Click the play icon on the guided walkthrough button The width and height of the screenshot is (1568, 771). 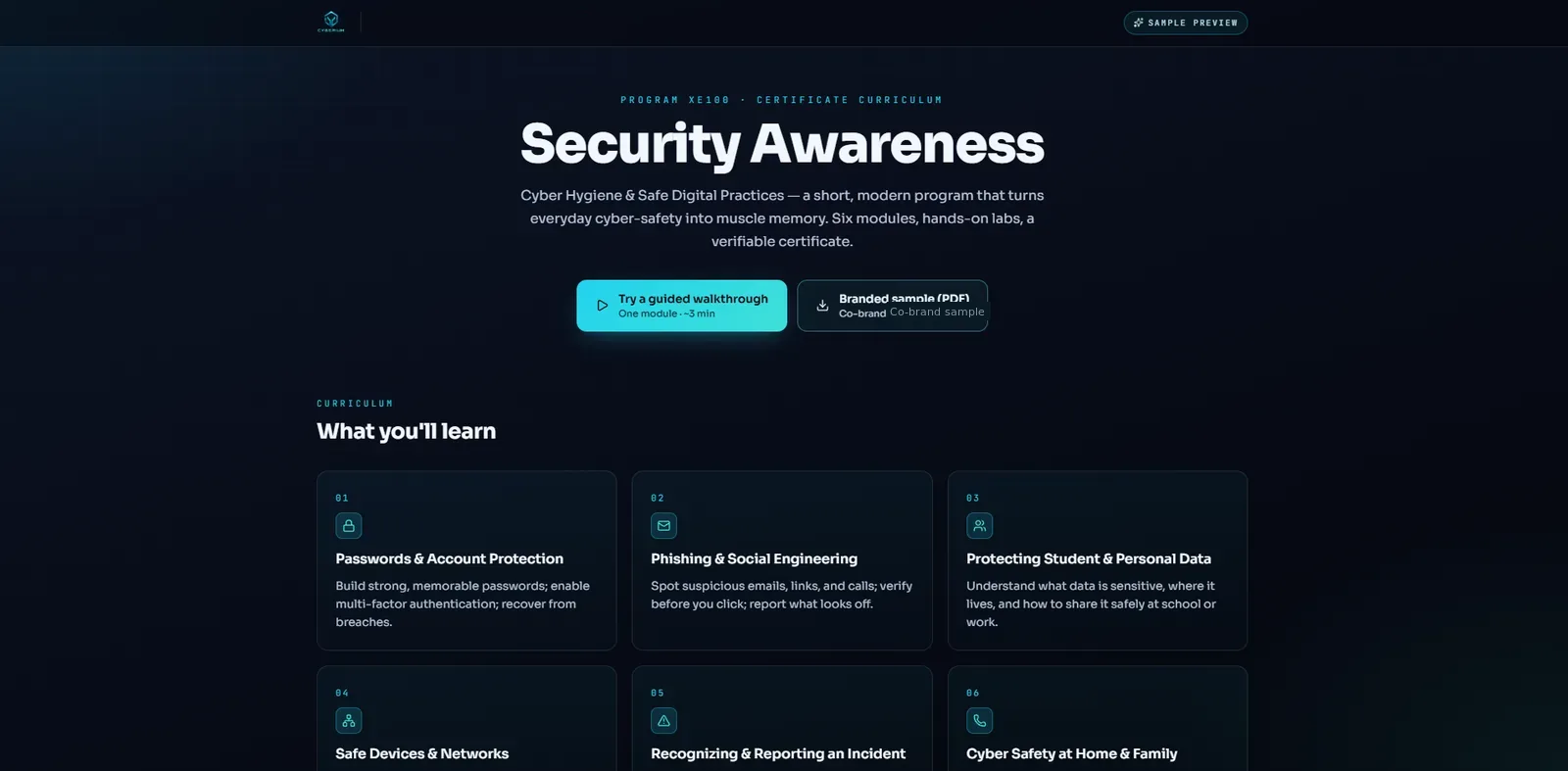pyautogui.click(x=603, y=306)
